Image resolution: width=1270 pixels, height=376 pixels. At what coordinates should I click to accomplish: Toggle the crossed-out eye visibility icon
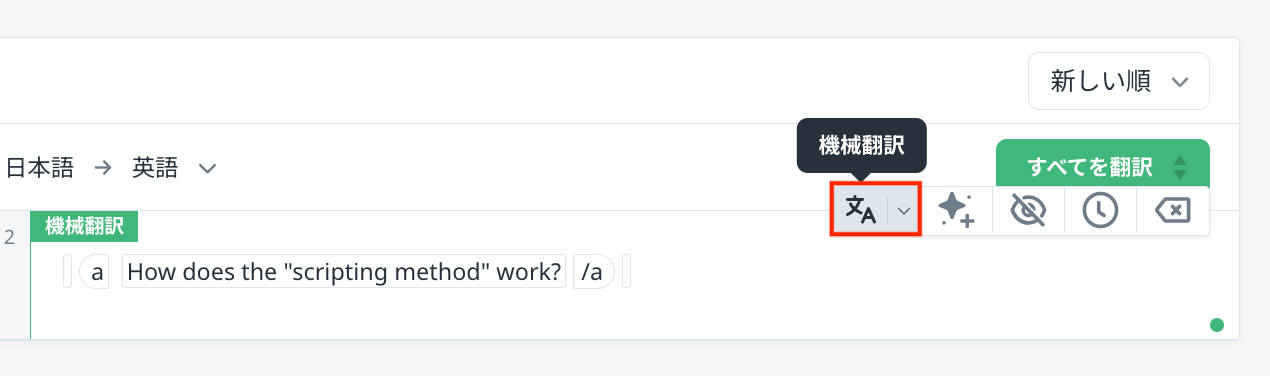coord(1028,210)
